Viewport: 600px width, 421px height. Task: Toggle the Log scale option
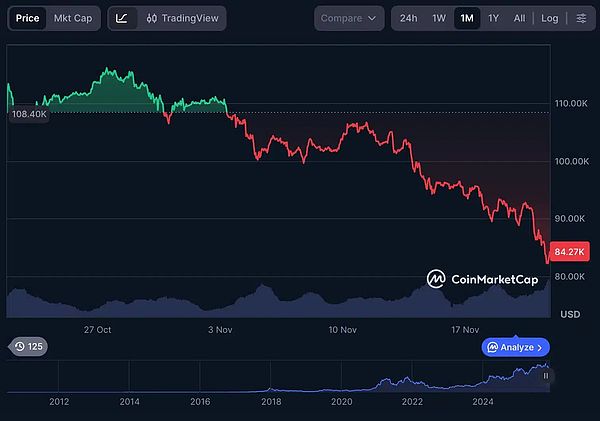(550, 18)
